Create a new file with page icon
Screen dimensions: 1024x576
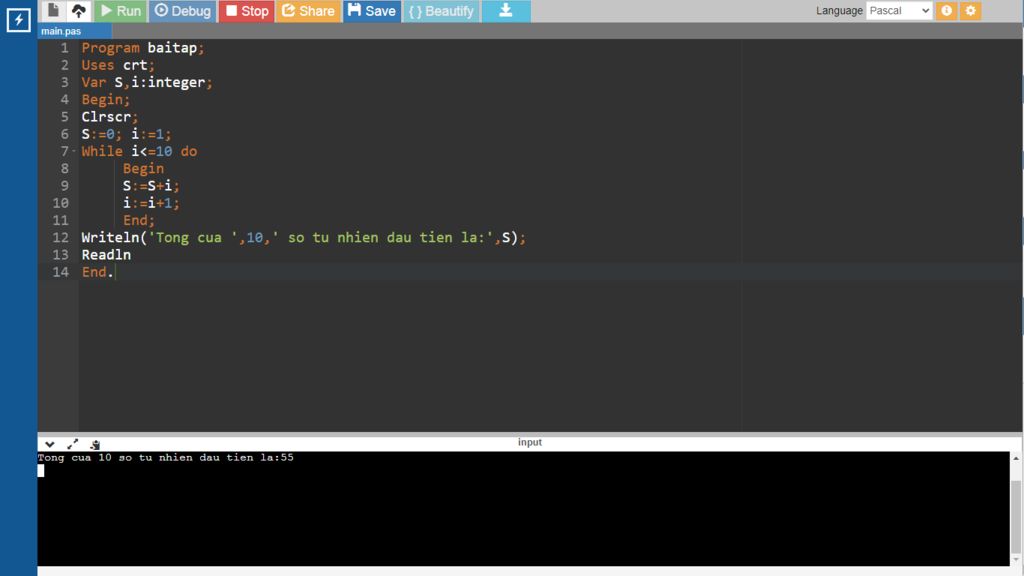(54, 10)
